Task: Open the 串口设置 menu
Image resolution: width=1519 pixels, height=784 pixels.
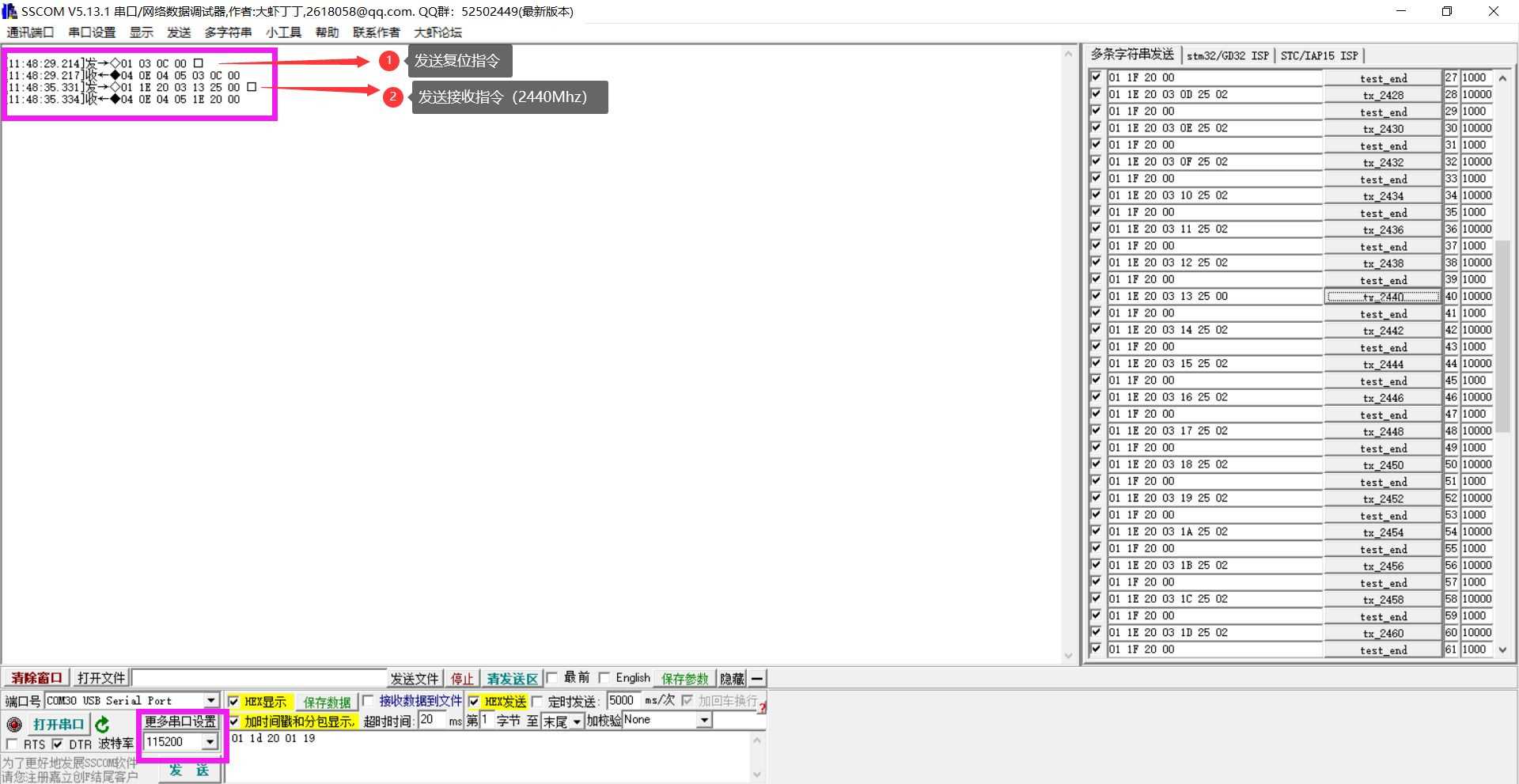Action: click(x=92, y=32)
